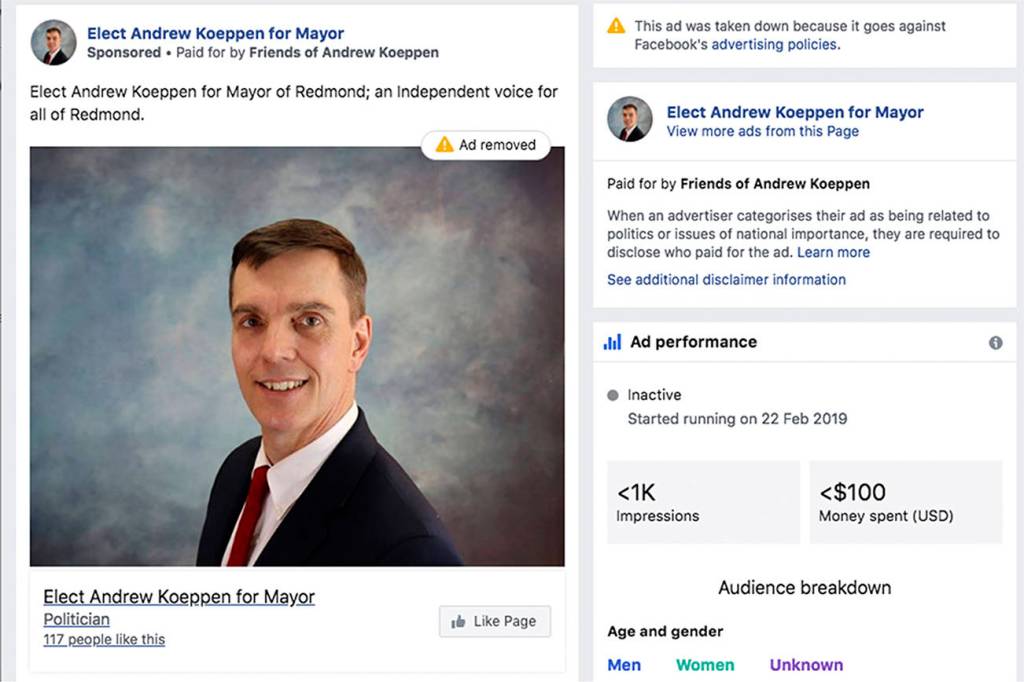Open the Politician category link
Viewport: 1024px width, 682px height.
point(76,619)
